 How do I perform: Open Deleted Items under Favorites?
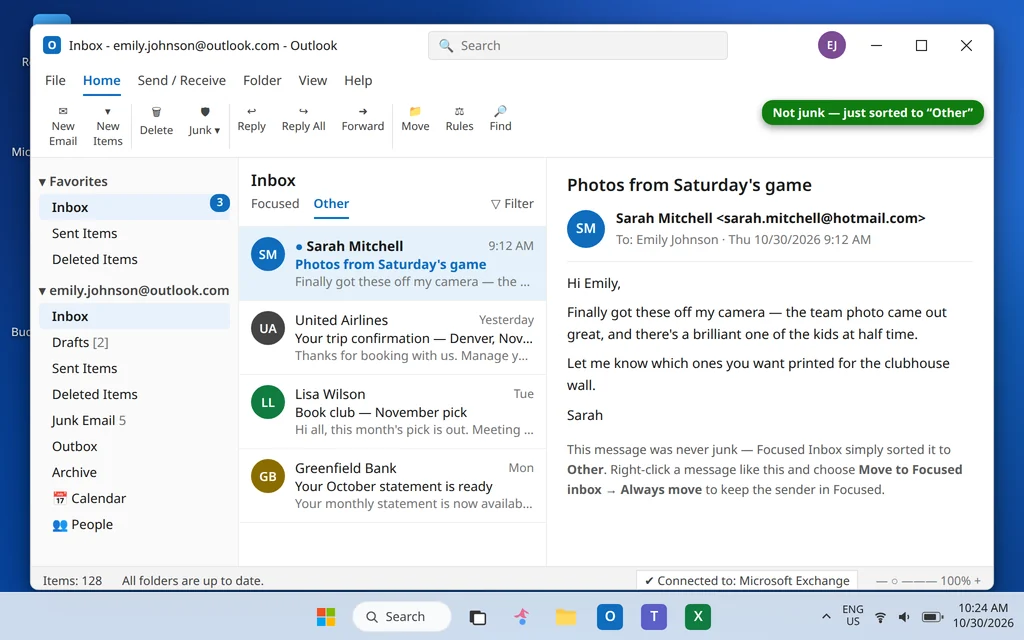pos(134,259)
